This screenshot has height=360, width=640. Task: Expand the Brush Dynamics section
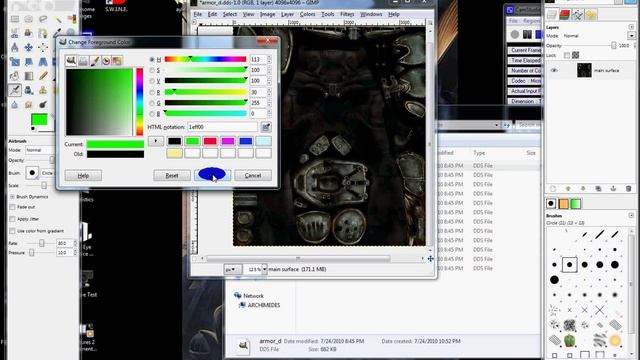12,197
